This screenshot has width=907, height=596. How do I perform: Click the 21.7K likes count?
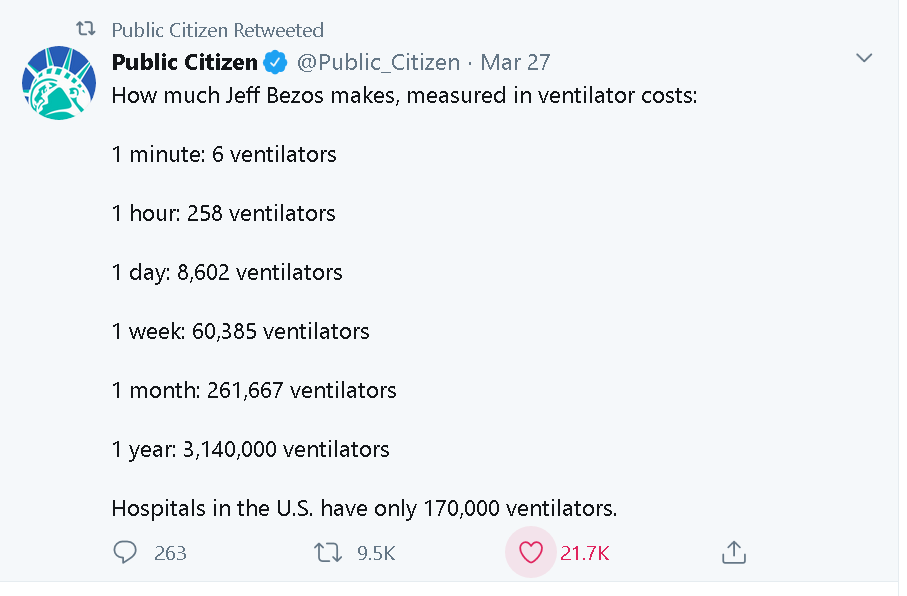coord(584,553)
